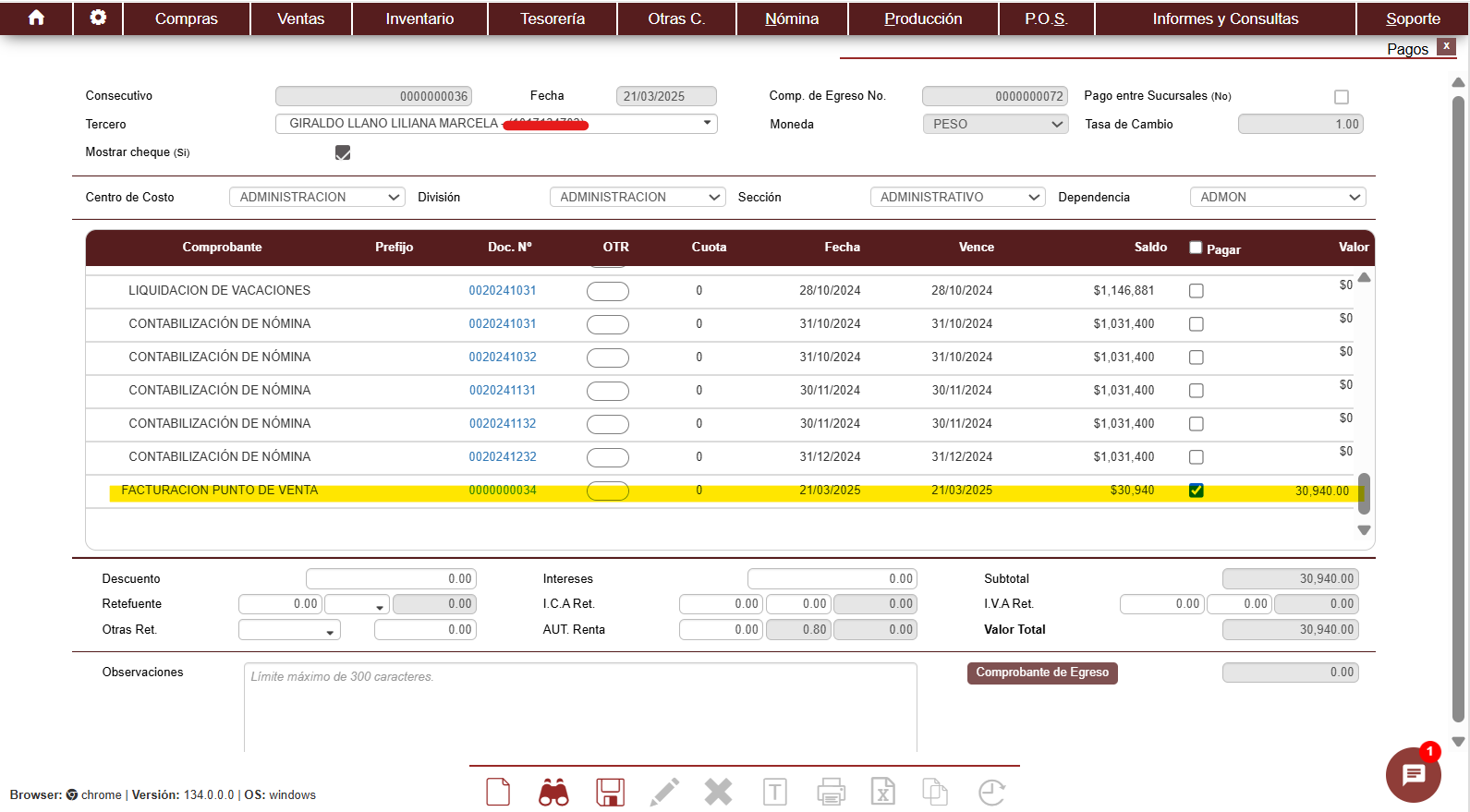
Task: Open document link 0000000034
Action: pos(503,491)
